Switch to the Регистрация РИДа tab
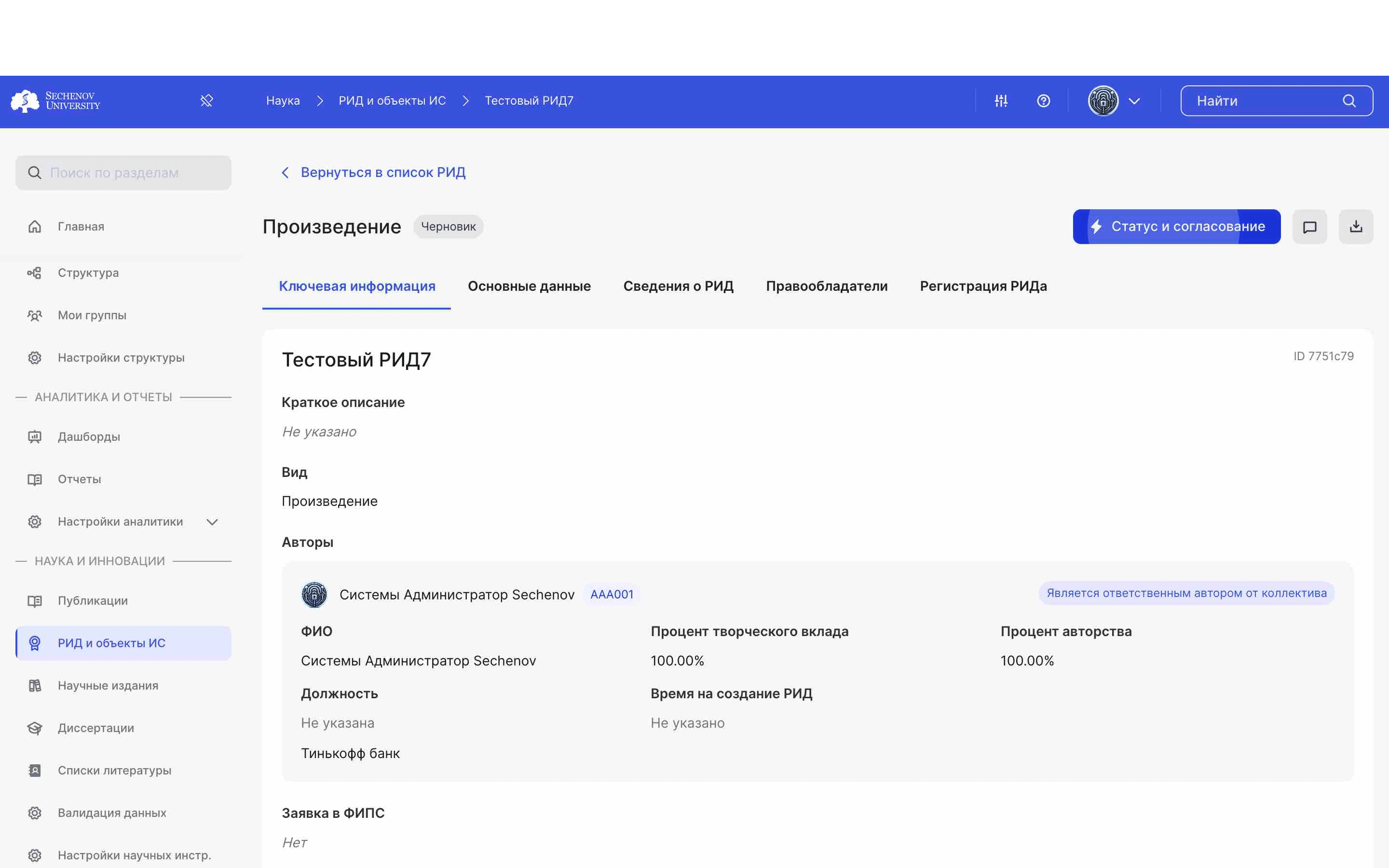Viewport: 1389px width, 868px height. click(983, 286)
